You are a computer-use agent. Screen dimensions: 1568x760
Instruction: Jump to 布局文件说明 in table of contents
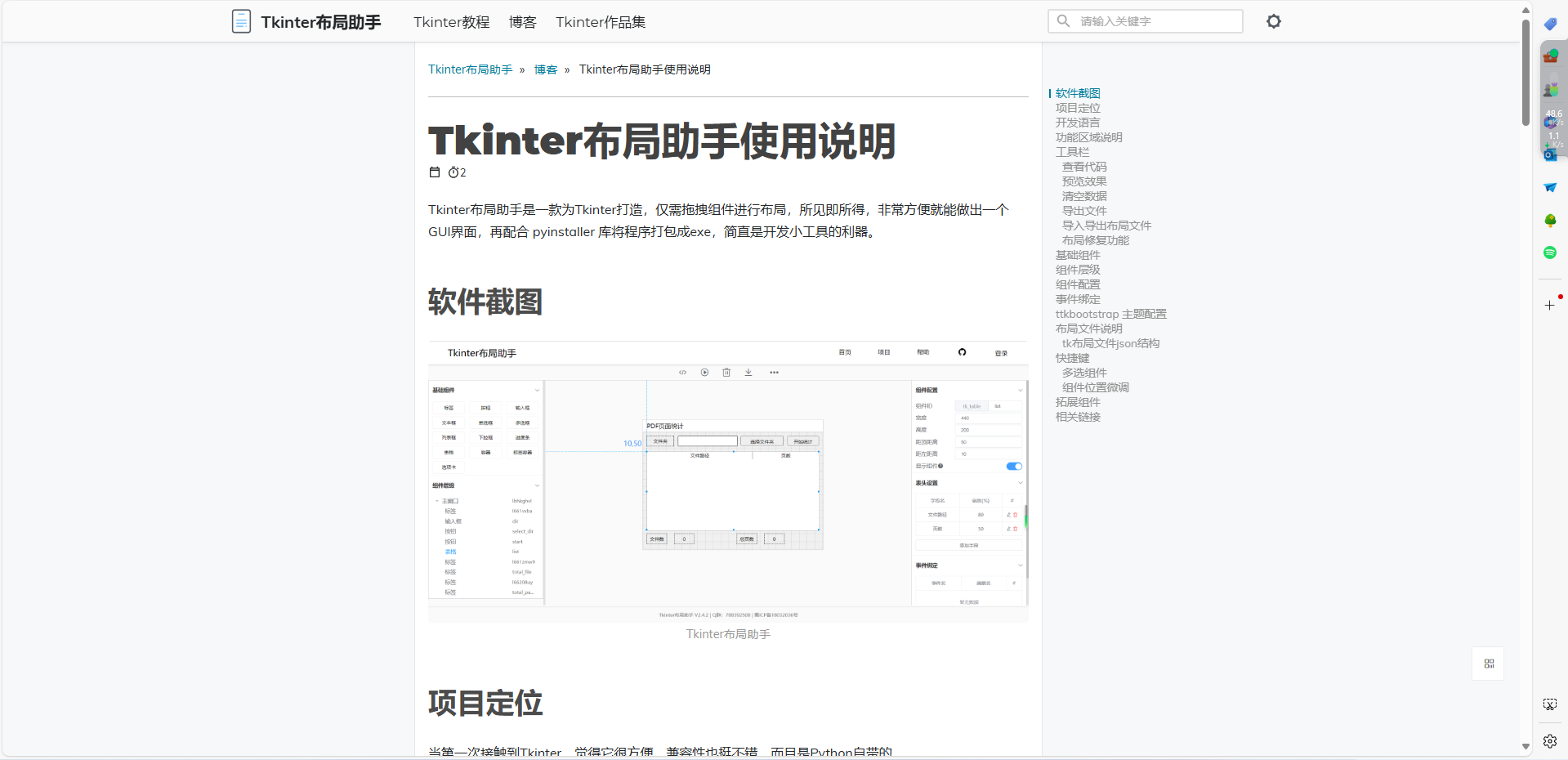1089,329
